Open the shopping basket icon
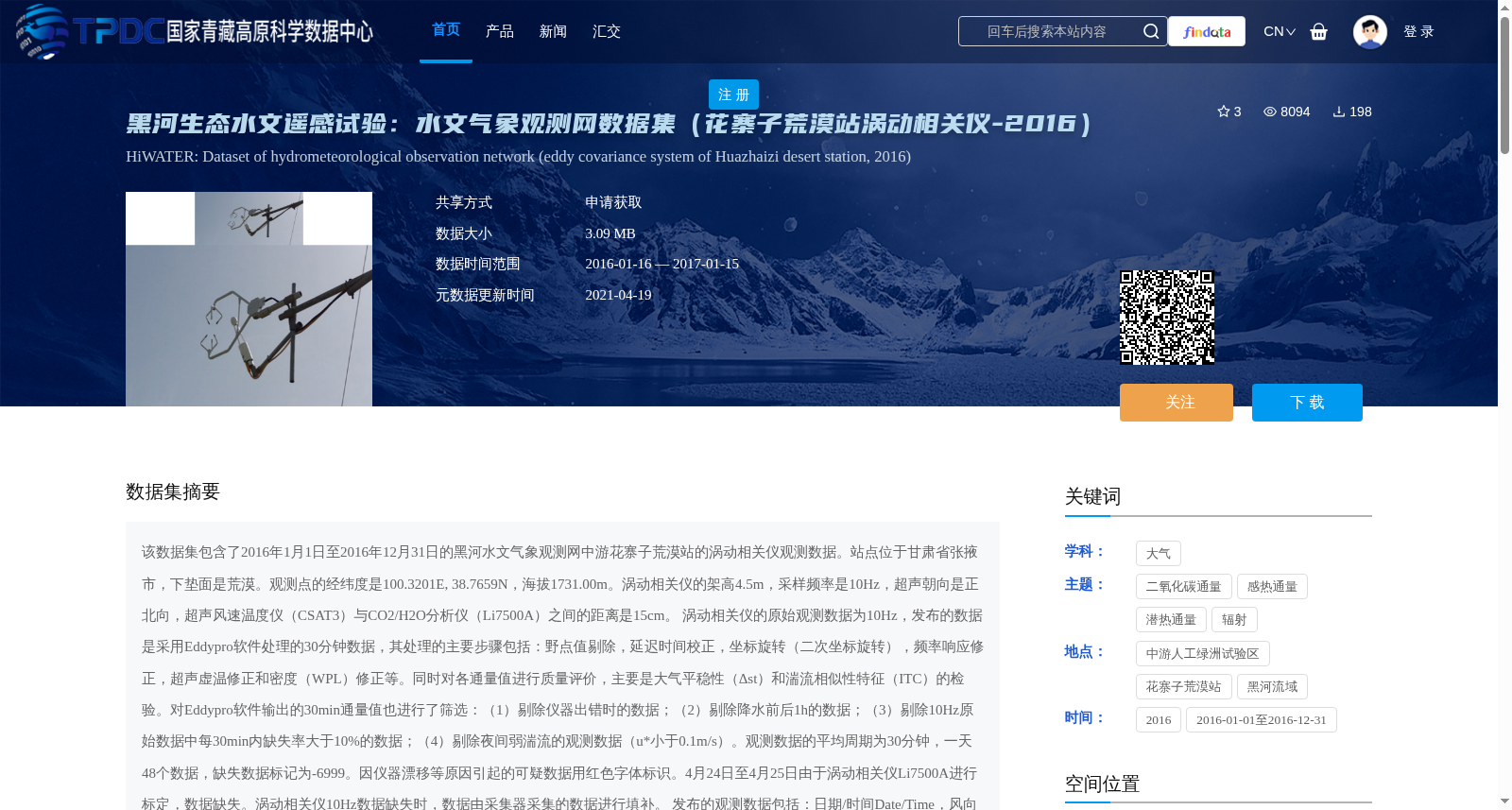Screen dimensions: 1512x810 tap(1318, 31)
